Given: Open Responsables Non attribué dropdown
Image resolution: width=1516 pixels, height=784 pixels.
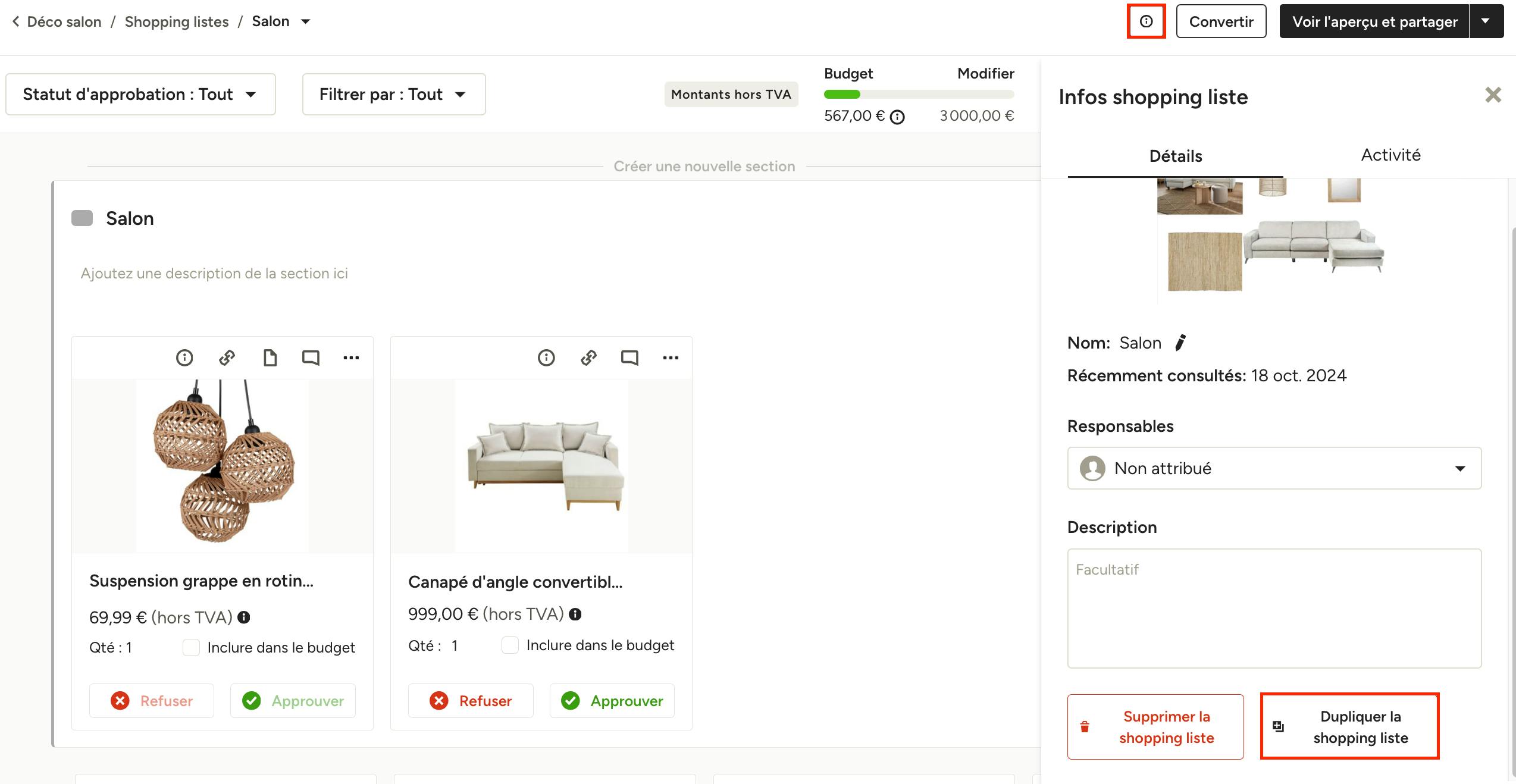Looking at the screenshot, I should click(1274, 468).
